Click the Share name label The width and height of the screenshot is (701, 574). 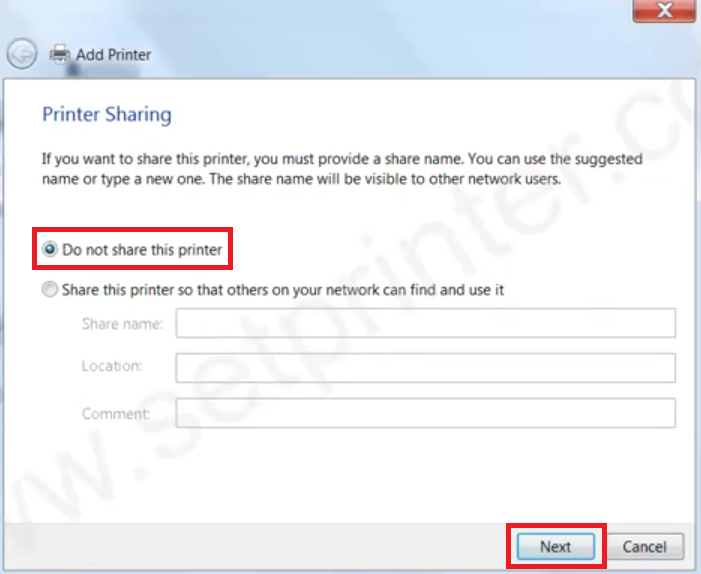coord(122,324)
